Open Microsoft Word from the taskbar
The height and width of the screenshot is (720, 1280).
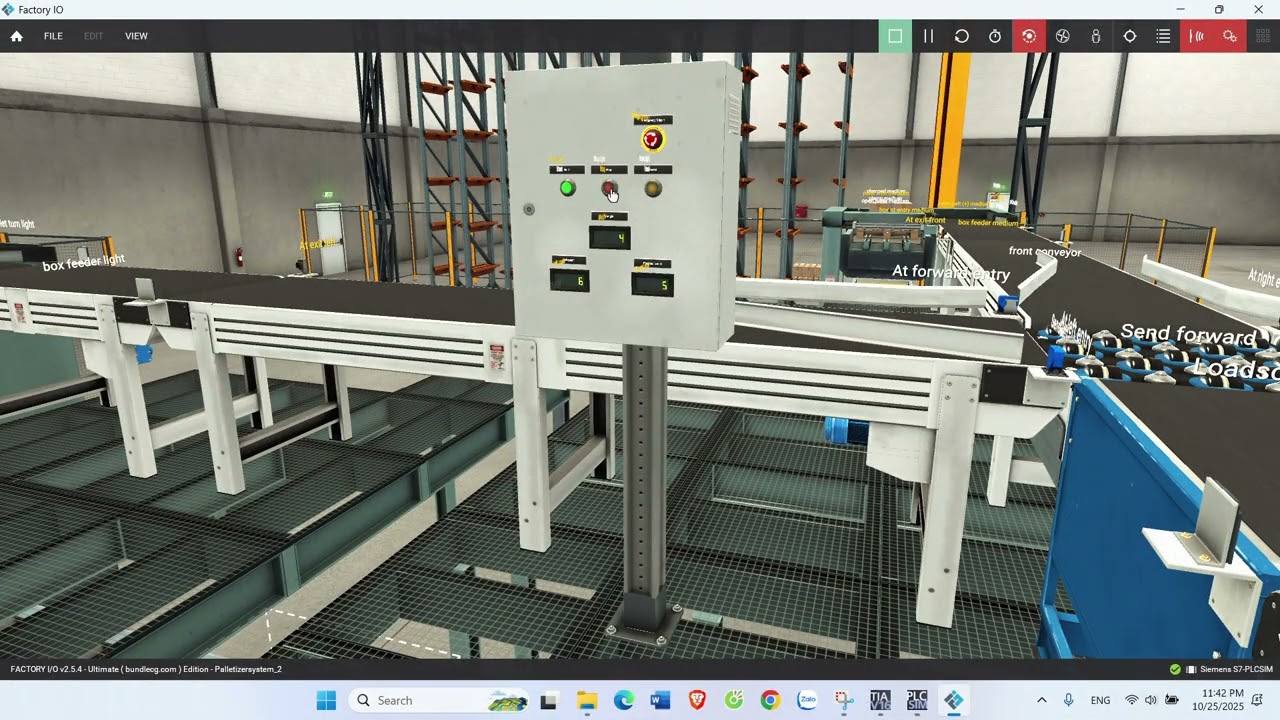660,701
